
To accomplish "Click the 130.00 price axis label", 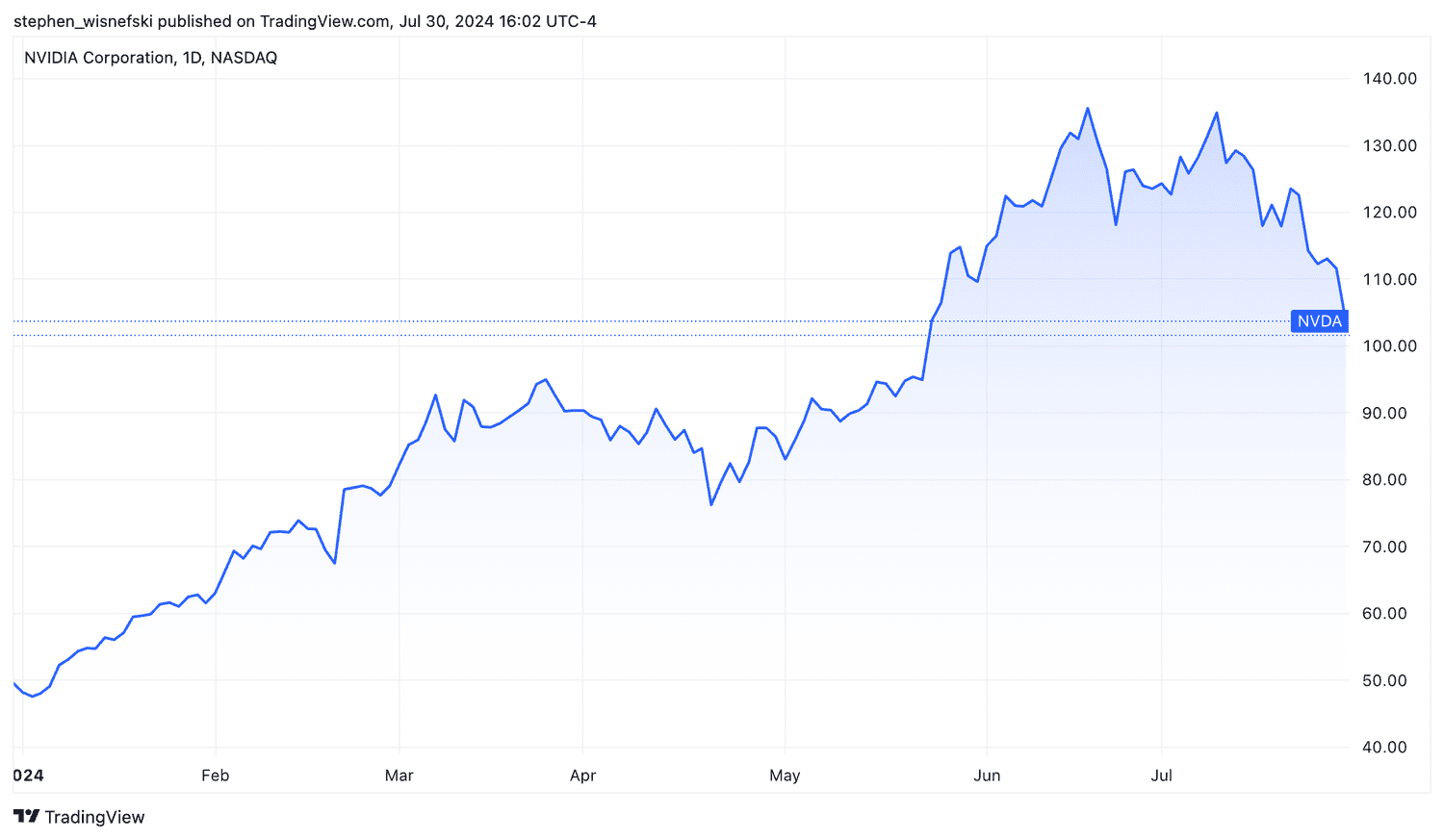I will pyautogui.click(x=1389, y=146).
